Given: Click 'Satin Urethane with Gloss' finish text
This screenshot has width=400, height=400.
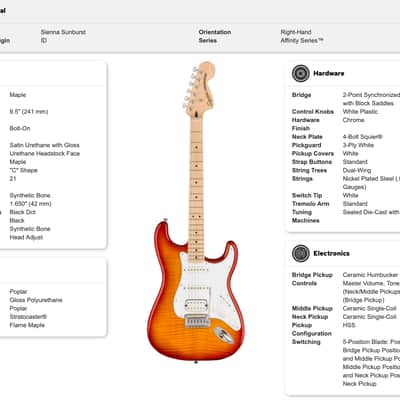Looking at the screenshot, I should tap(44, 145).
